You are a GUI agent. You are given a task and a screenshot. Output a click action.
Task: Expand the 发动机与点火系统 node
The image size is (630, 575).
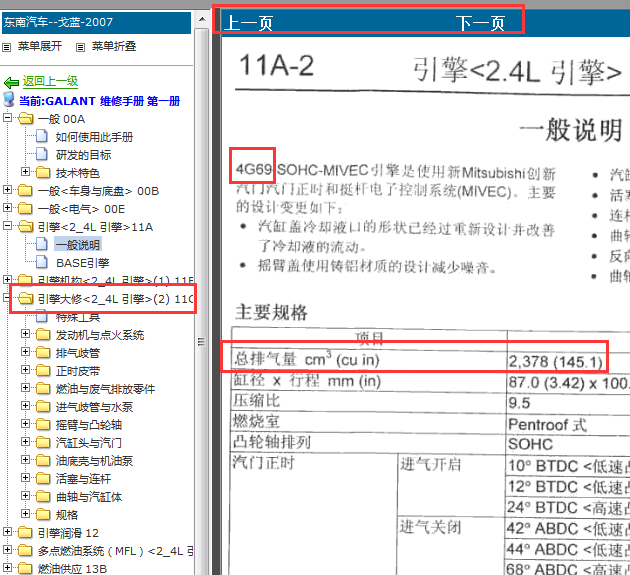[25, 334]
